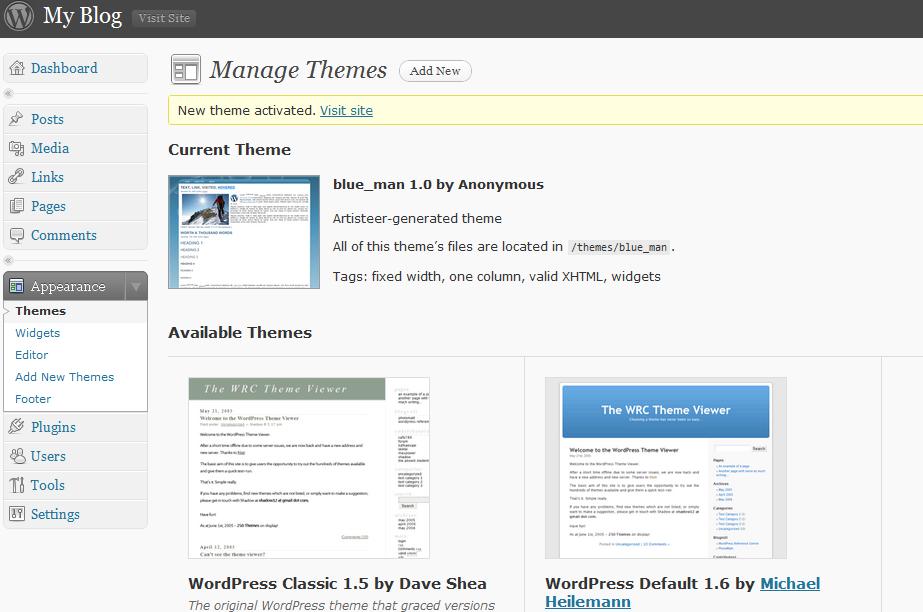Collapse sidebar using arrow below Dashboard

coord(9,93)
